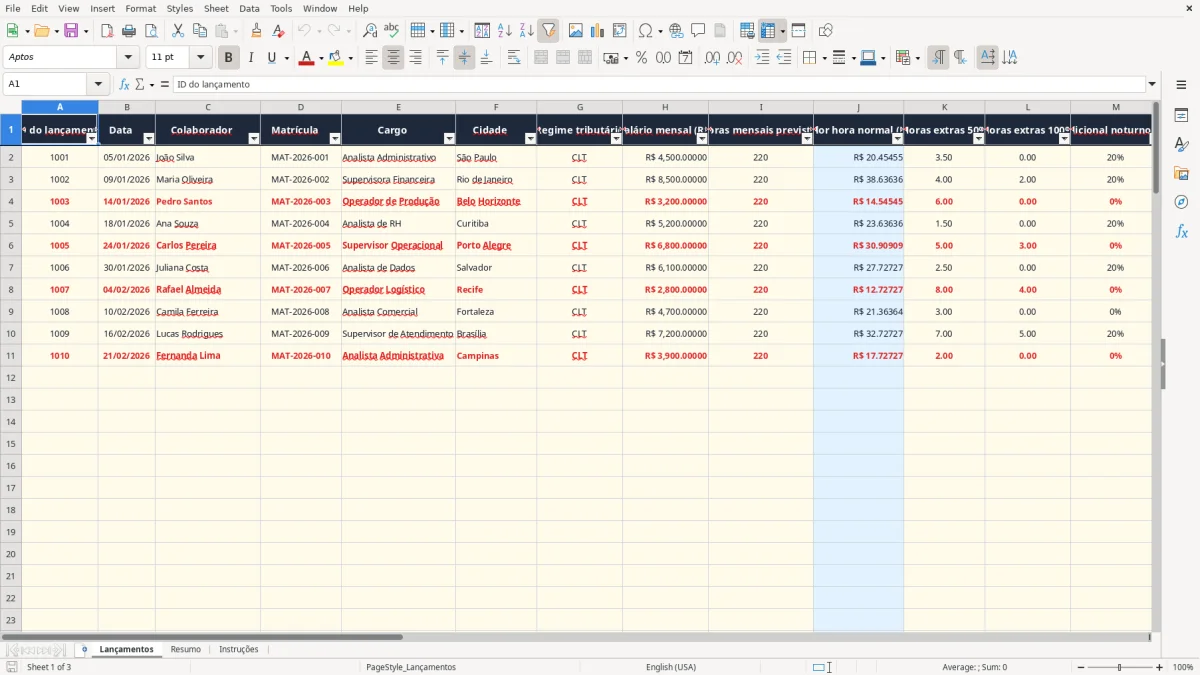The width and height of the screenshot is (1200, 675).
Task: Clone formatting with the paintbrush
Action: [x=257, y=31]
